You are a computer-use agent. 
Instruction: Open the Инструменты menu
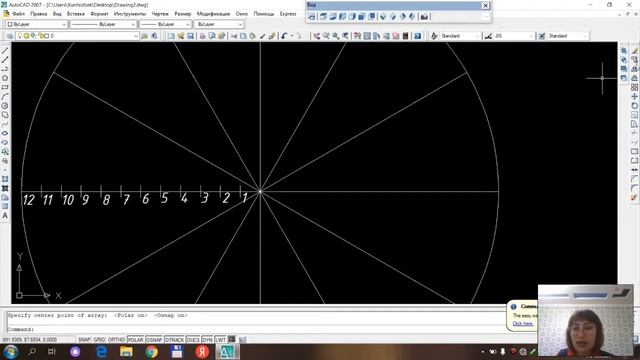130,14
